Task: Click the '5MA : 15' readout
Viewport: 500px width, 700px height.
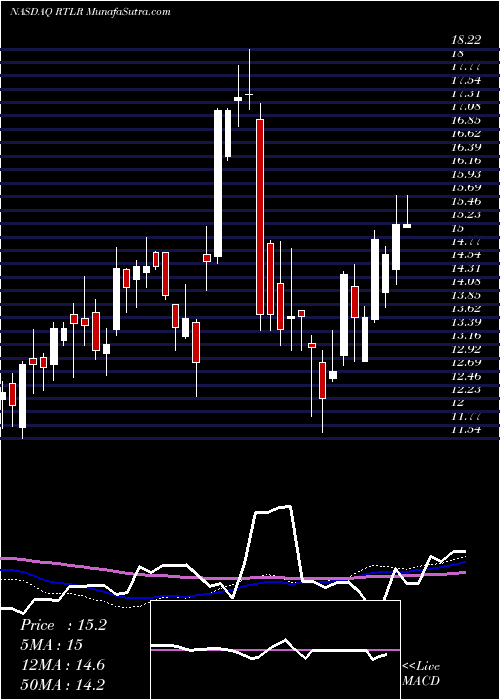Action: coord(51,645)
